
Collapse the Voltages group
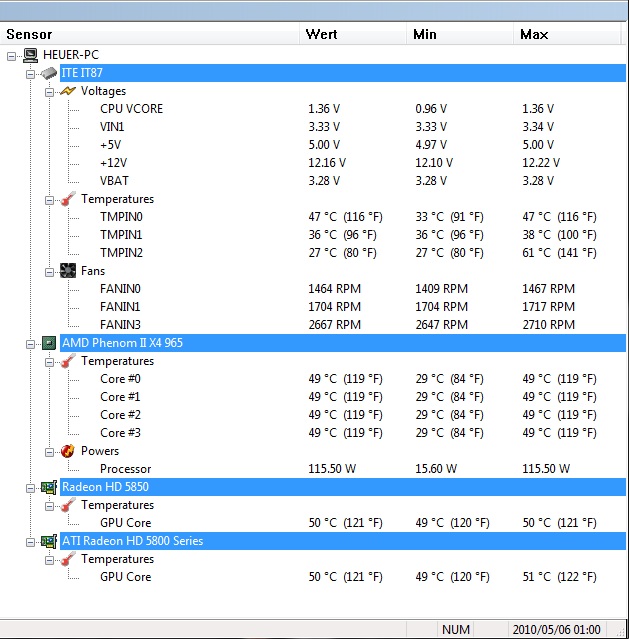click(49, 93)
